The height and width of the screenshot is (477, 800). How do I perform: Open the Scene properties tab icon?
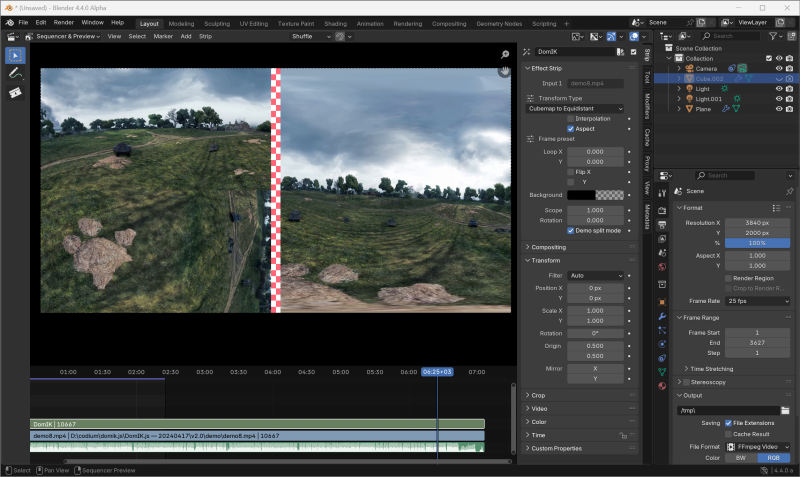tap(662, 253)
